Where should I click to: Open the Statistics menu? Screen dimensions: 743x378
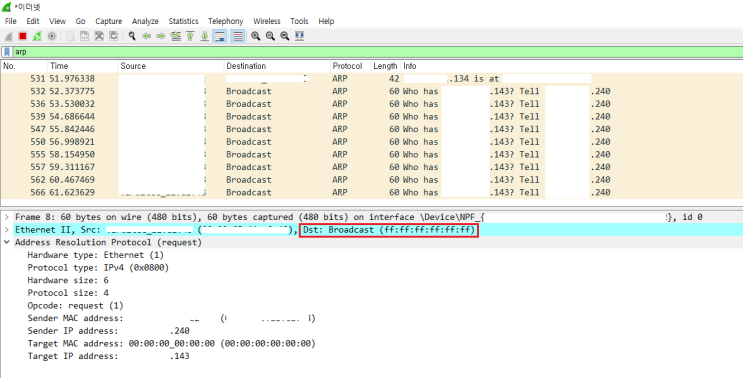[183, 21]
